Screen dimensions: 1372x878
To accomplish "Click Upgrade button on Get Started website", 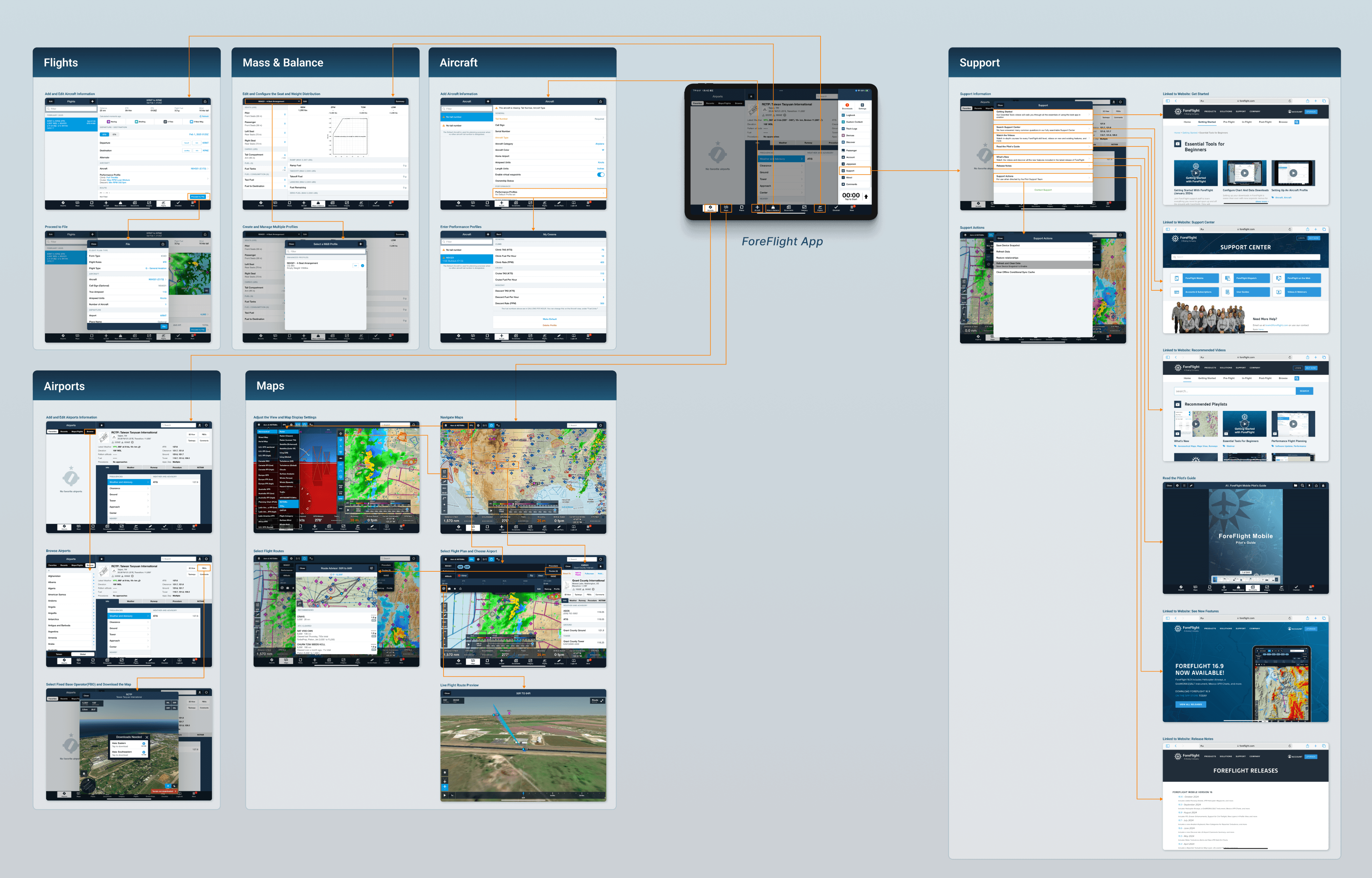I will (x=1311, y=112).
